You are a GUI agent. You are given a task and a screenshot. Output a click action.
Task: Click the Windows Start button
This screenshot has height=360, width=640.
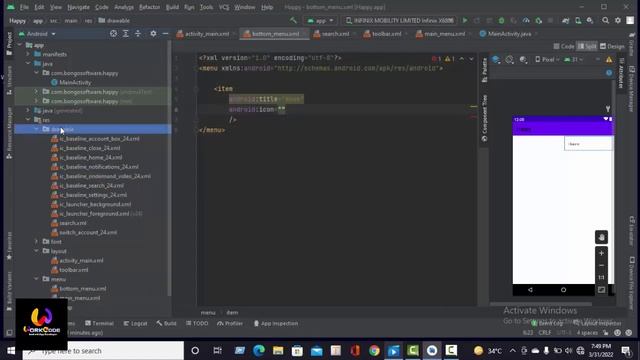pos(11,351)
